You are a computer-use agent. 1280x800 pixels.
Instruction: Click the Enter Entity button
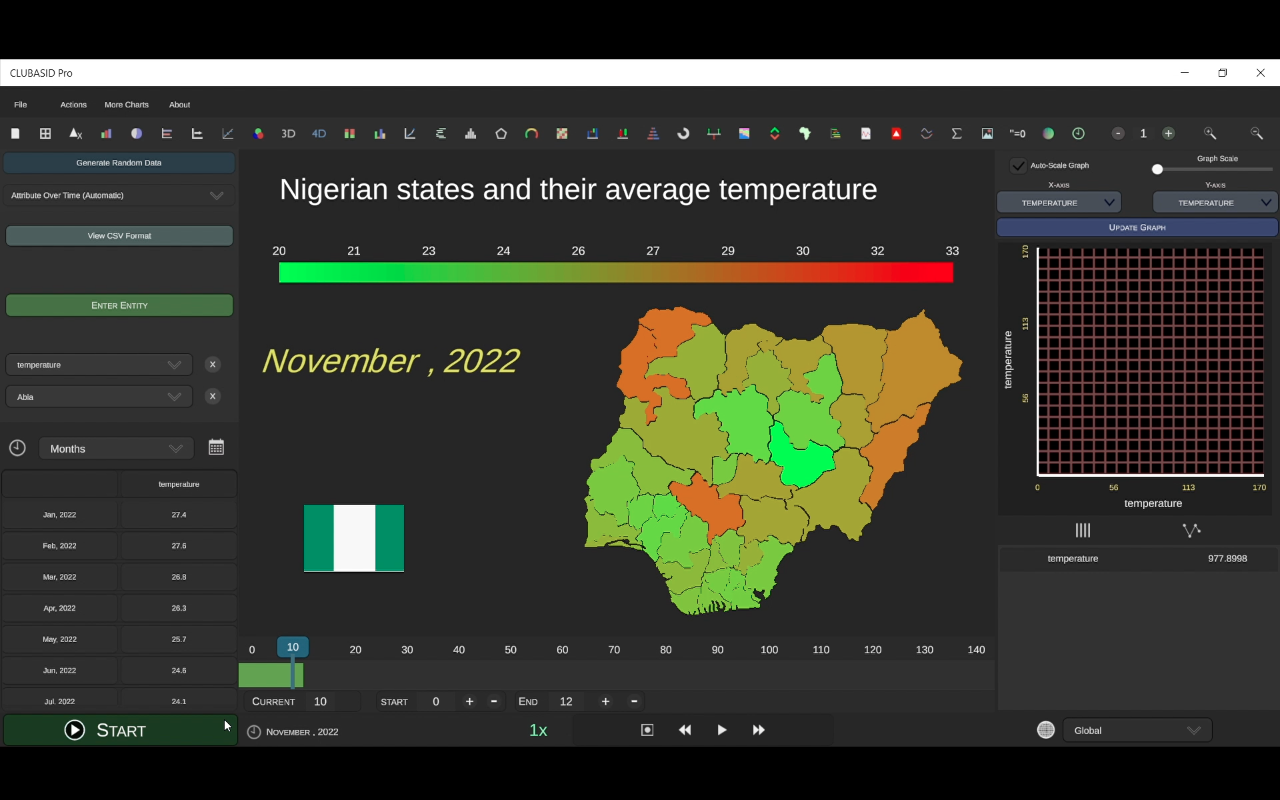click(119, 305)
